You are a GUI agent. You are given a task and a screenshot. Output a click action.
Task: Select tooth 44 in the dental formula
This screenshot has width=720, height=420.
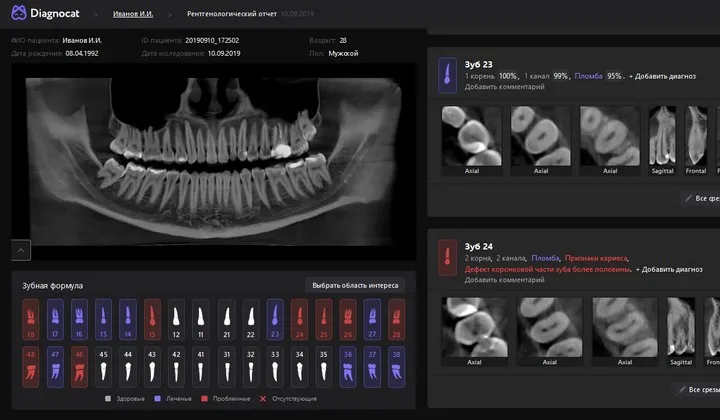click(x=128, y=367)
